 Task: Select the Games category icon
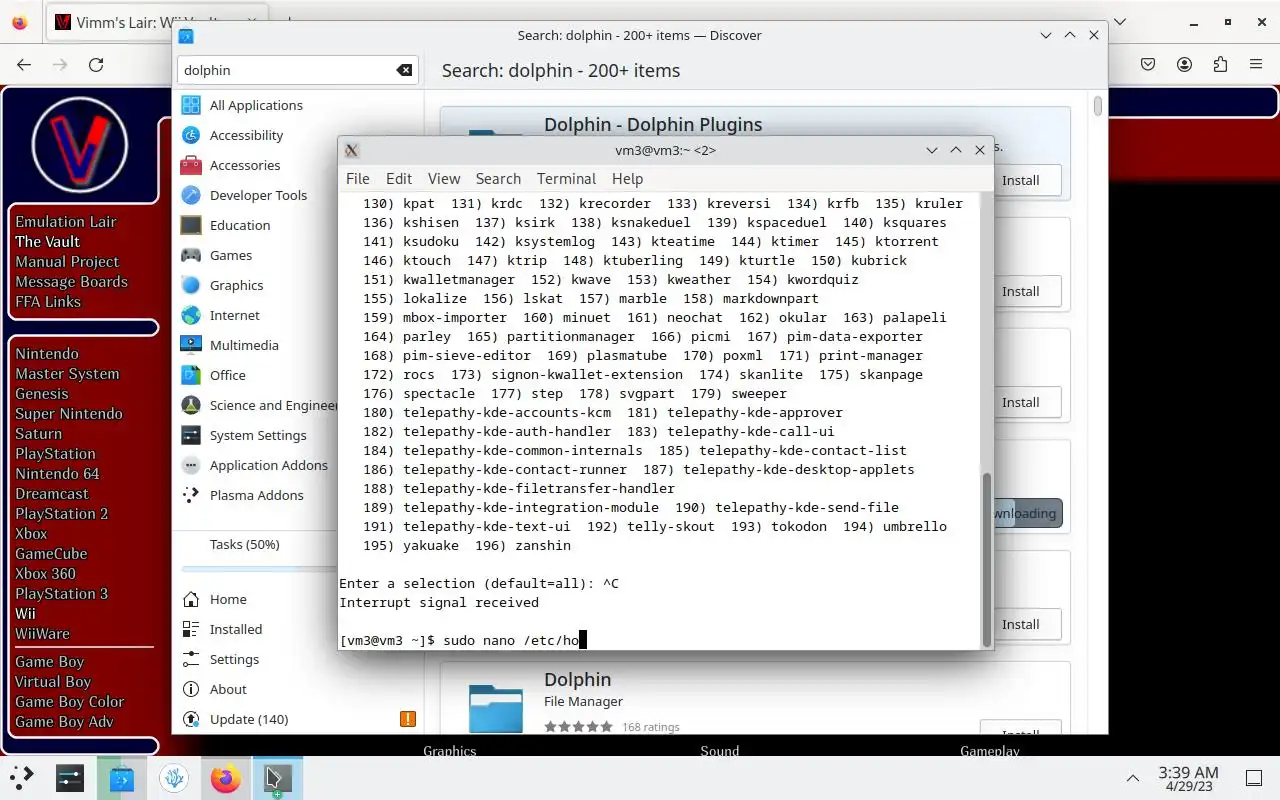click(x=191, y=255)
